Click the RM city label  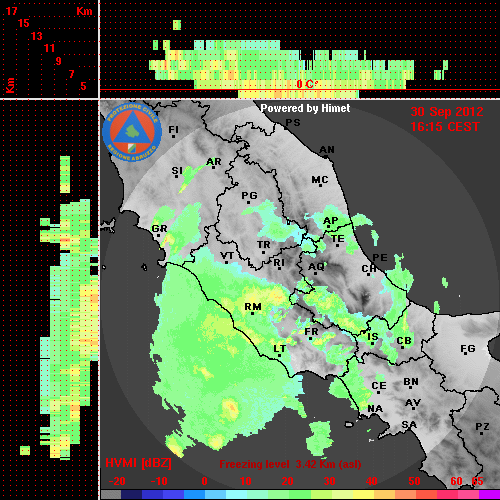tap(253, 307)
